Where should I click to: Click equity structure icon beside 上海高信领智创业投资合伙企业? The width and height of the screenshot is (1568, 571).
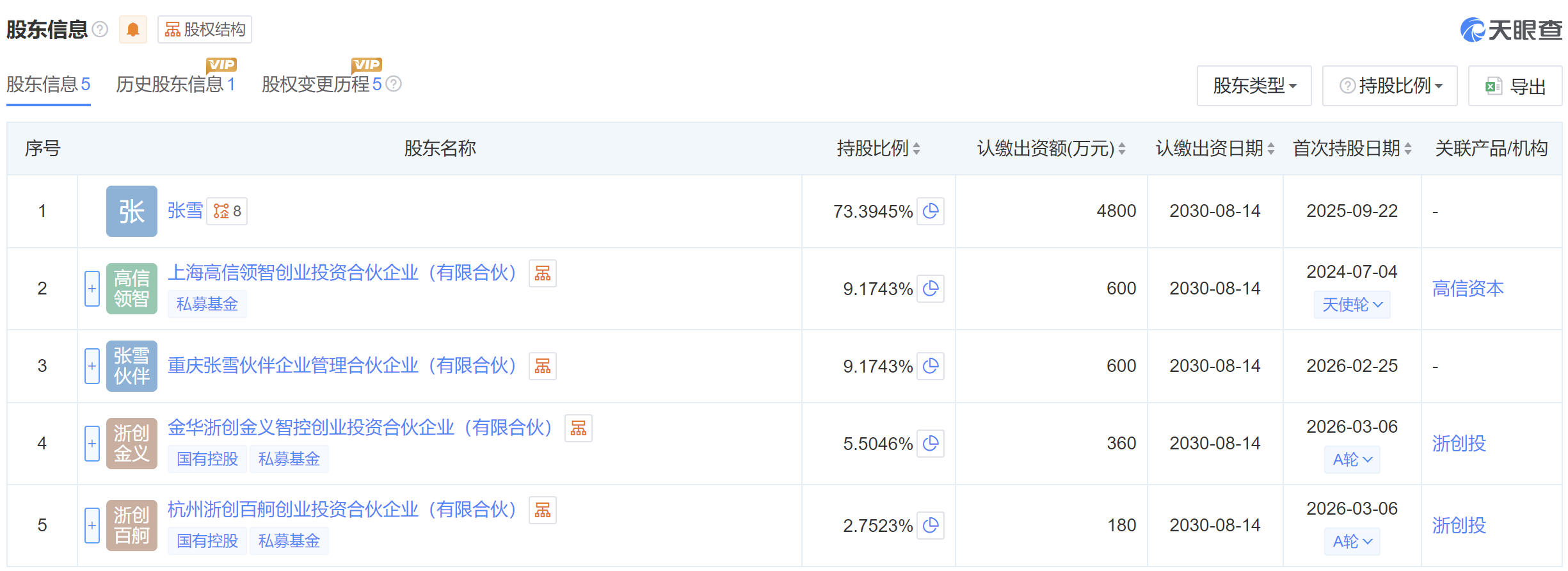click(542, 273)
